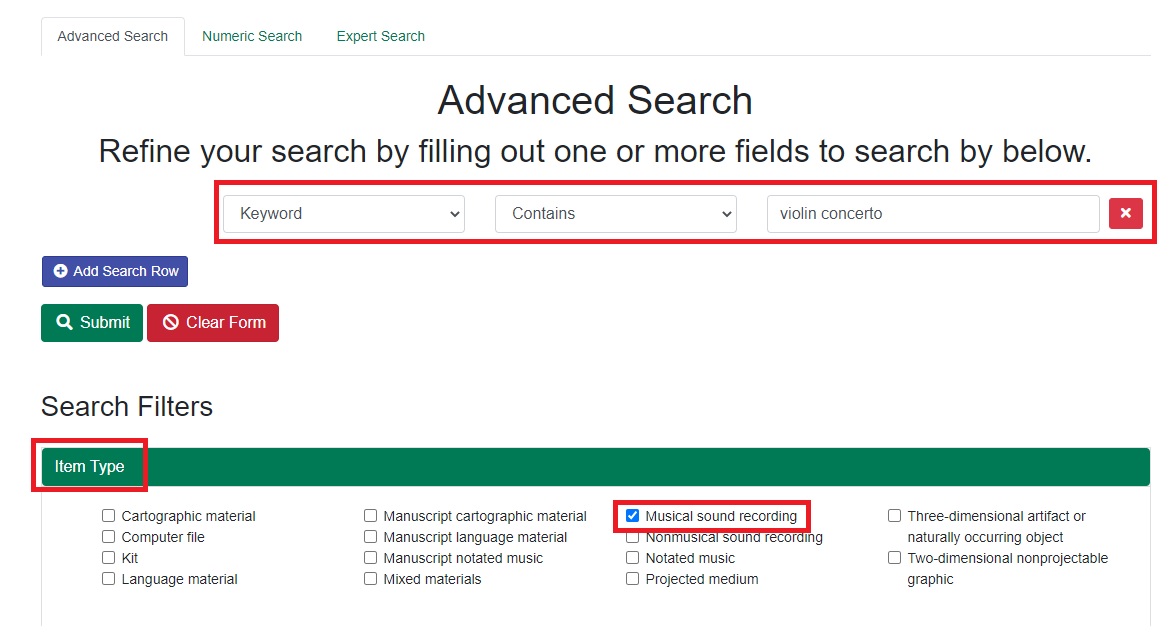Click the plus icon on Add Search Row

(58, 271)
